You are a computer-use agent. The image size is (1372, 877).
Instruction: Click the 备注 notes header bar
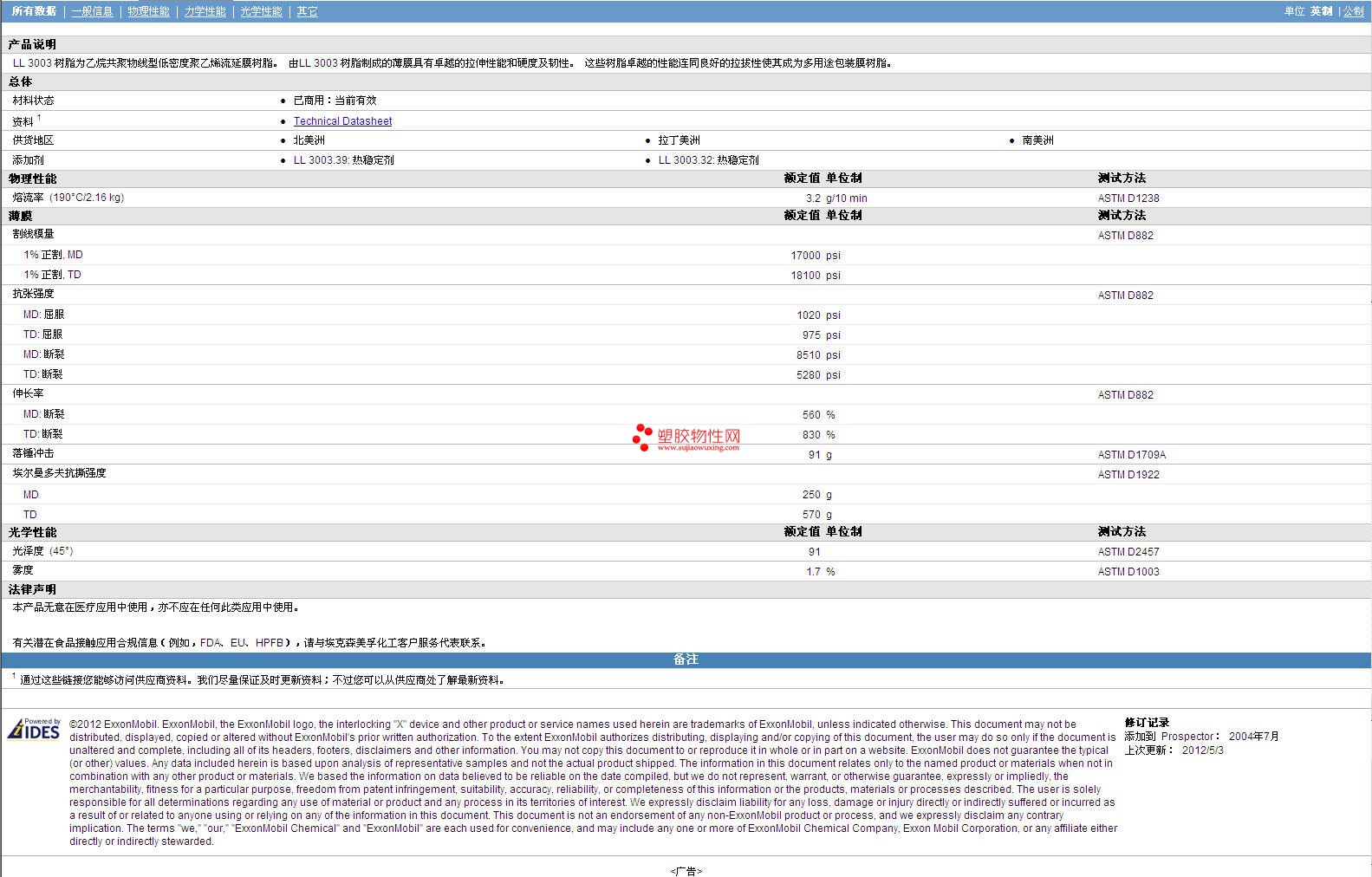tap(686, 659)
